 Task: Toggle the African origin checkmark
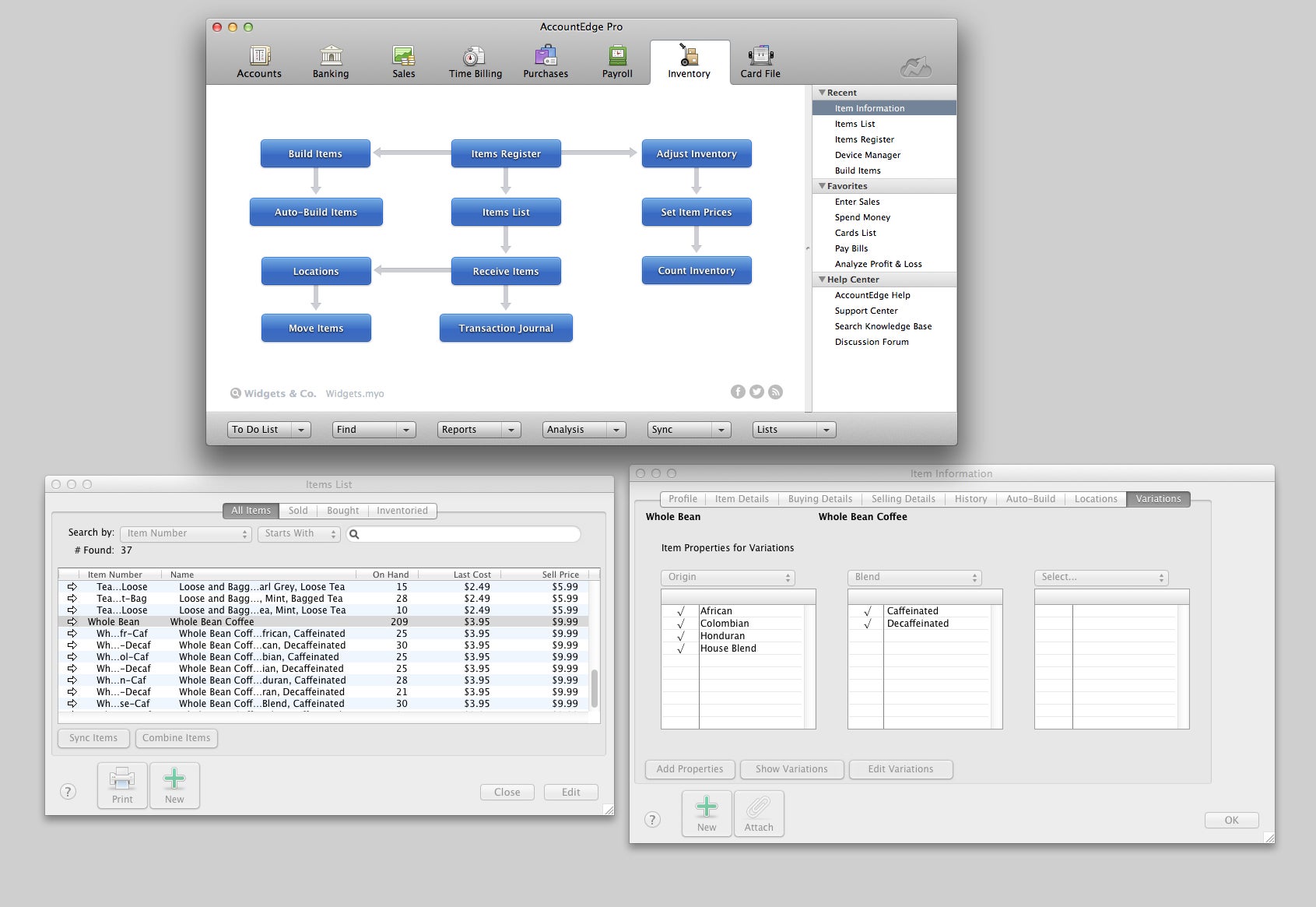pos(681,611)
